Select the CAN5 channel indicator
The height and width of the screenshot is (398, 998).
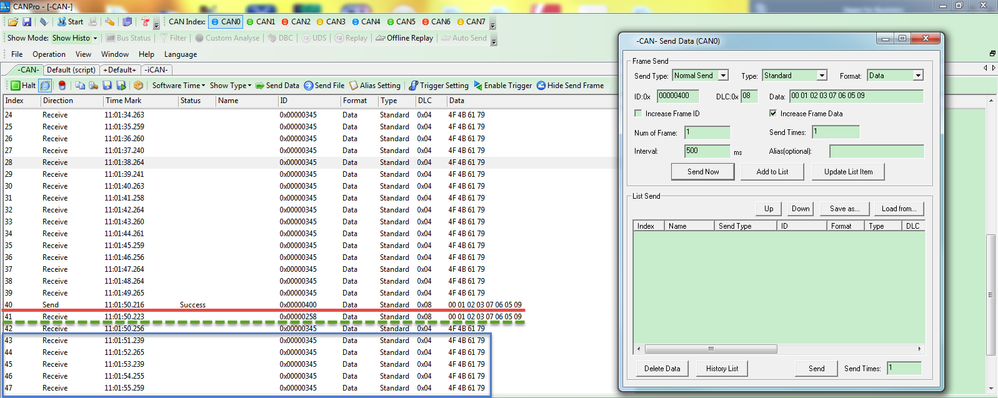[401, 22]
